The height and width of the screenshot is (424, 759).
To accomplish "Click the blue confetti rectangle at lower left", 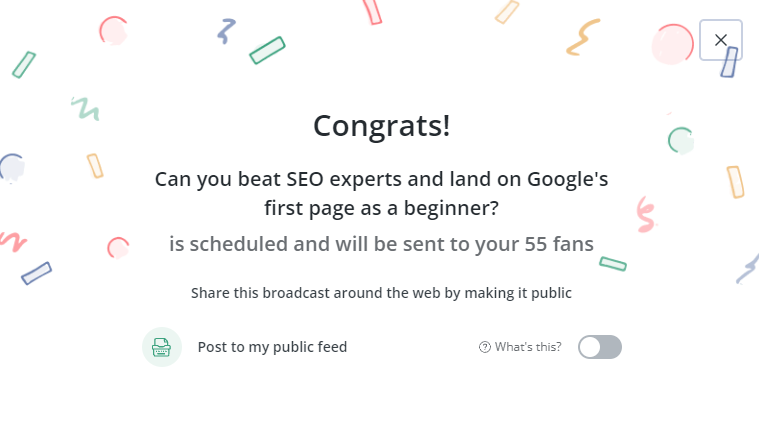I will coord(36,273).
